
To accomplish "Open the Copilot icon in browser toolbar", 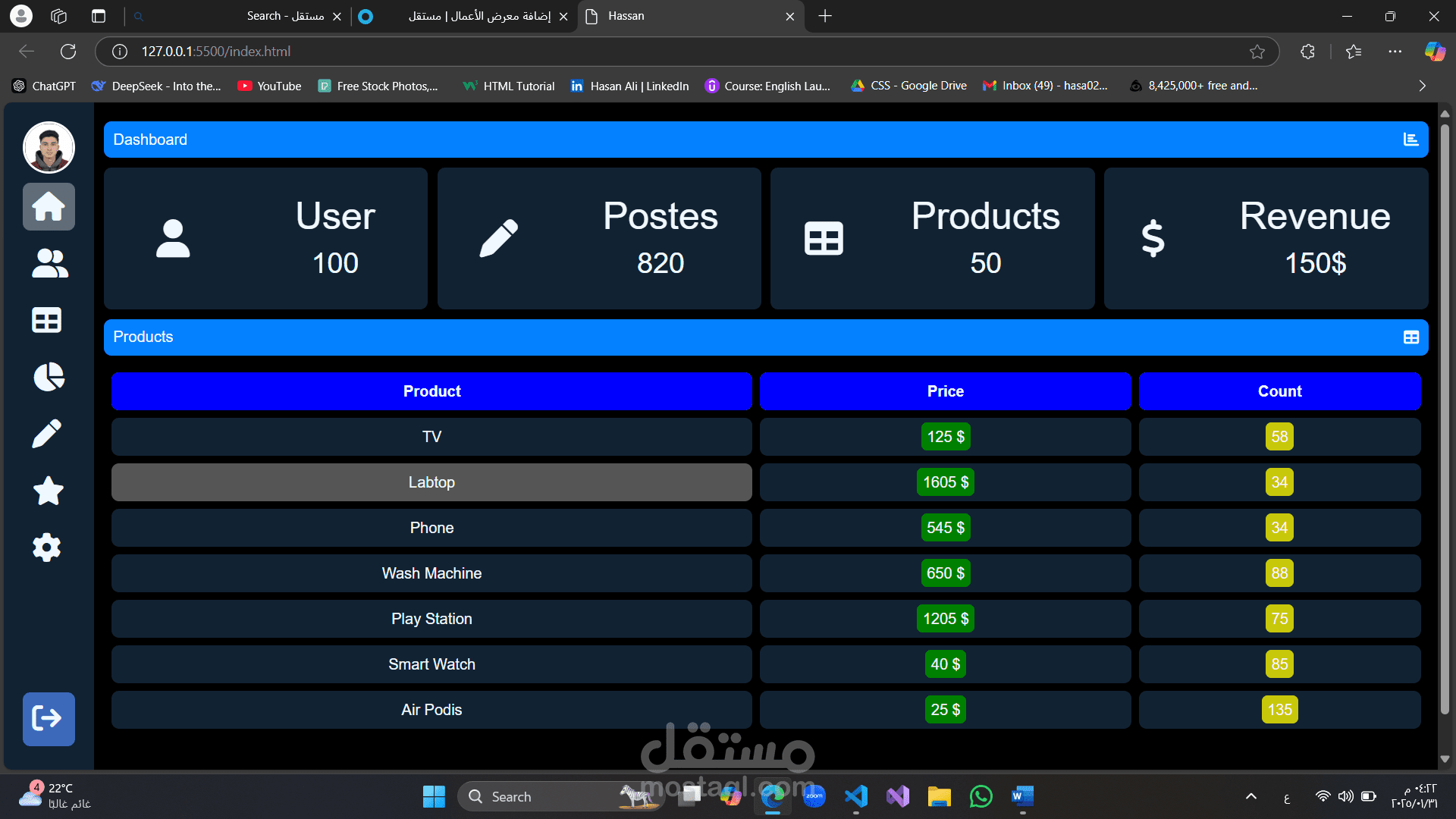I will click(x=1435, y=52).
